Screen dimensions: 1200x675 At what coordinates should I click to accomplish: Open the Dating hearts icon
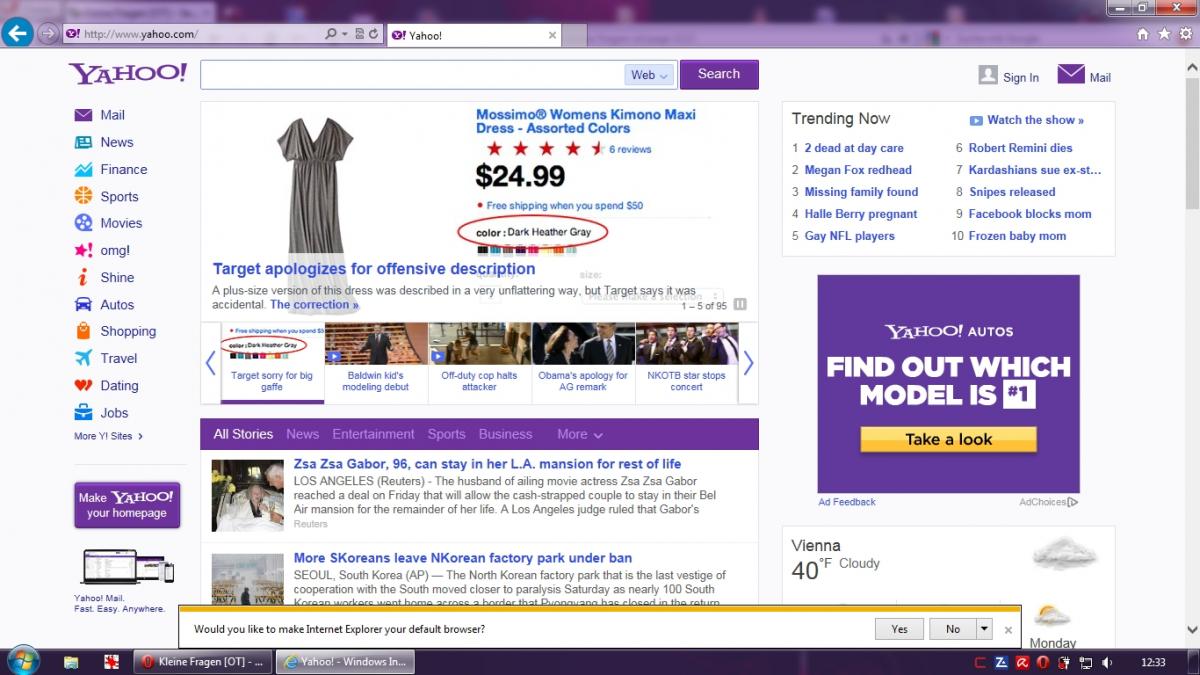pos(83,385)
